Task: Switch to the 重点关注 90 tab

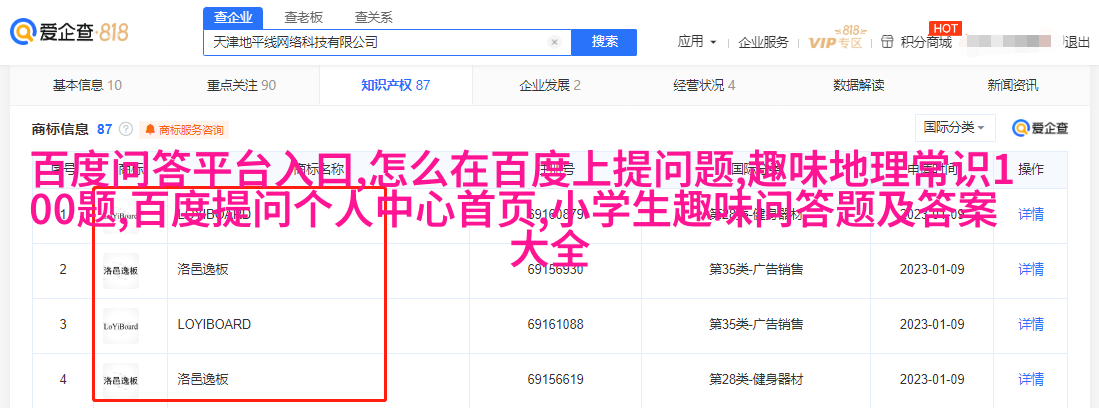Action: click(x=241, y=86)
